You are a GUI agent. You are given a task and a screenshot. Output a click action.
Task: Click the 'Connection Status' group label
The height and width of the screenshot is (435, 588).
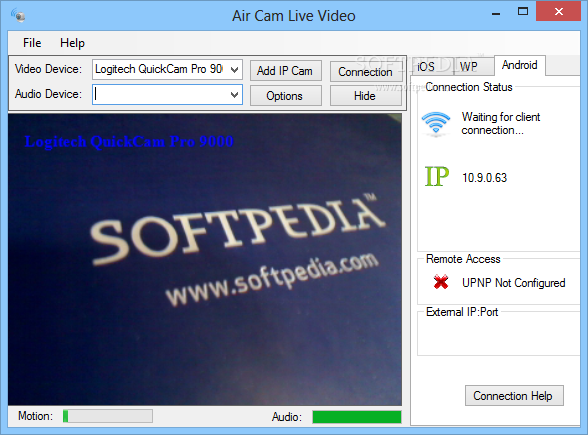469,87
